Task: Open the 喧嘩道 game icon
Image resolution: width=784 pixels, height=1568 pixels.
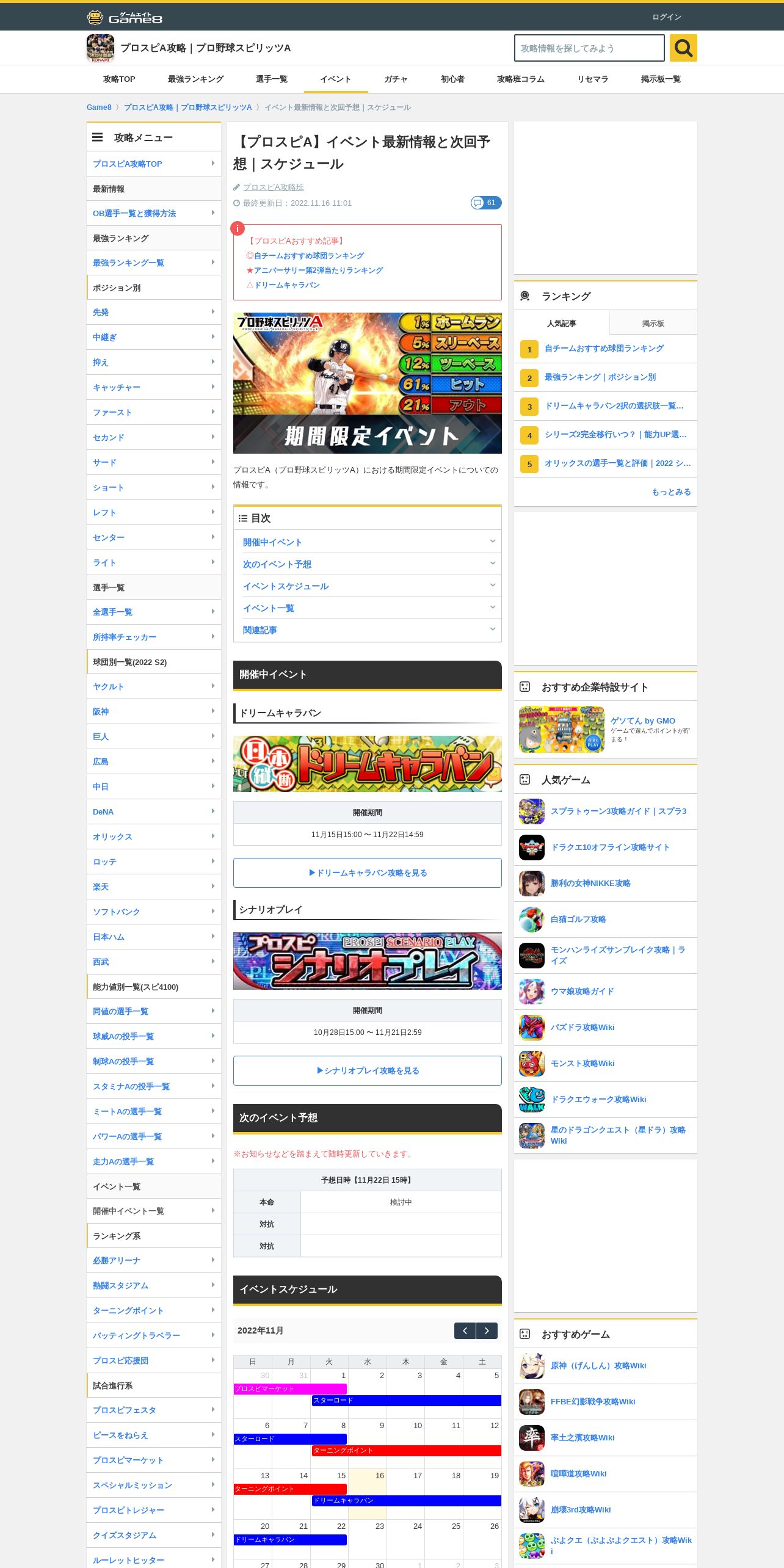Action: pos(531,1474)
